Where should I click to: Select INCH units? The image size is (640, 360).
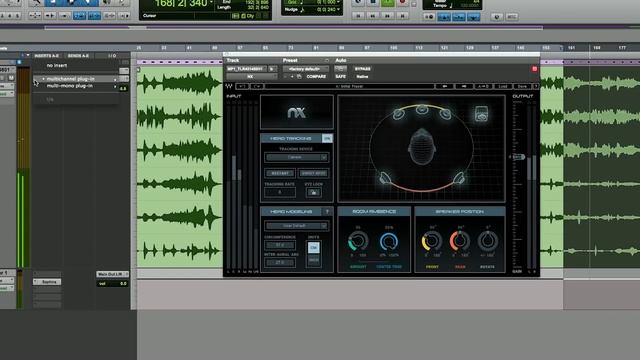click(313, 260)
